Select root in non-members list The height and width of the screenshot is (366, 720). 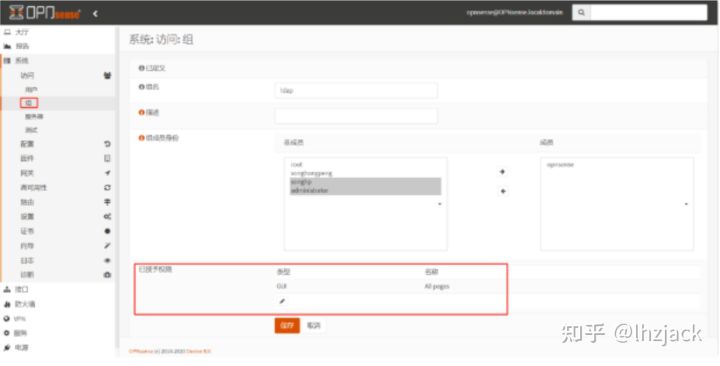[x=365, y=164]
